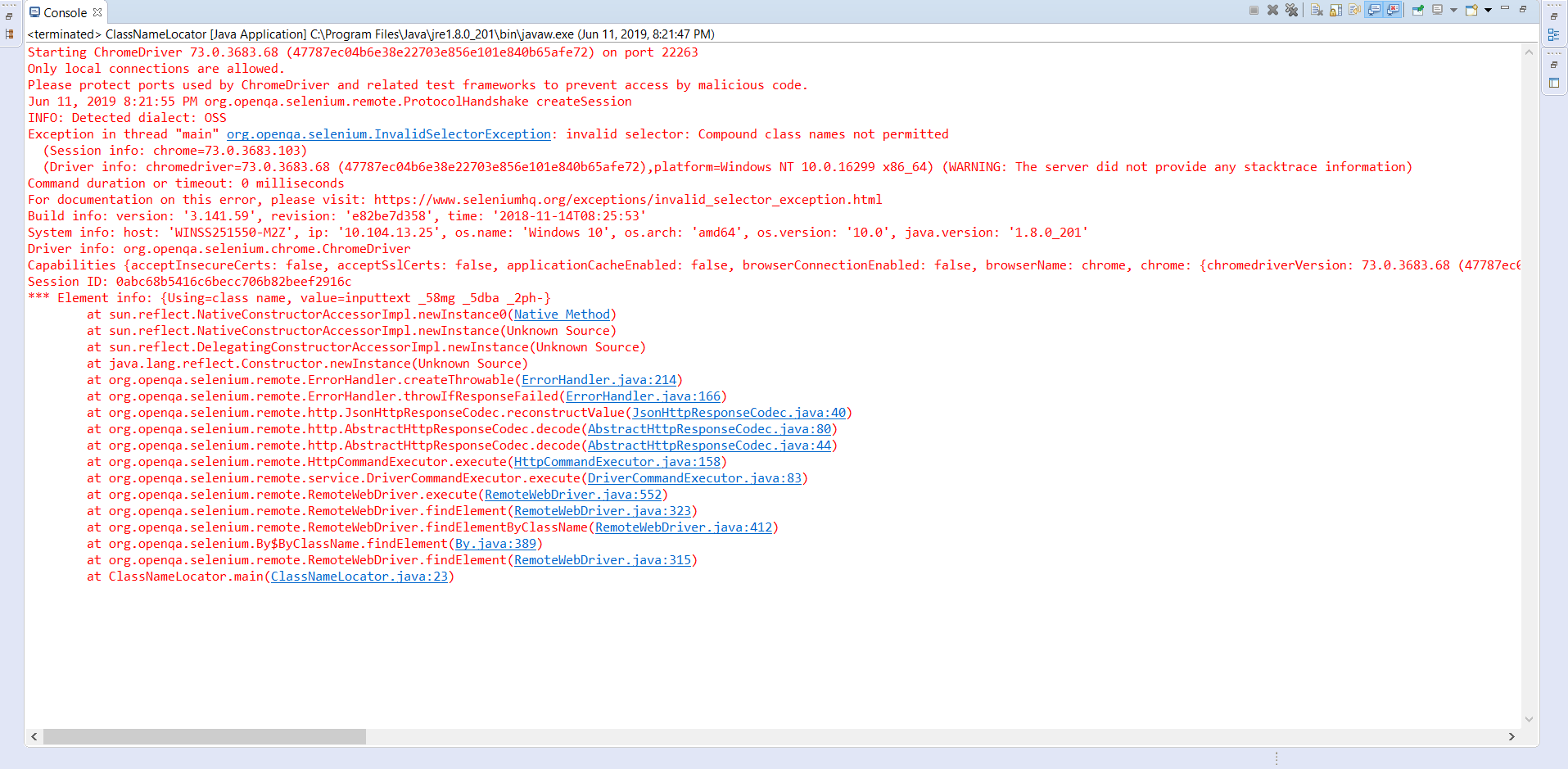Click the 'Only local connections are allowed.' line
Screen dimensions: 1568x769
point(156,69)
